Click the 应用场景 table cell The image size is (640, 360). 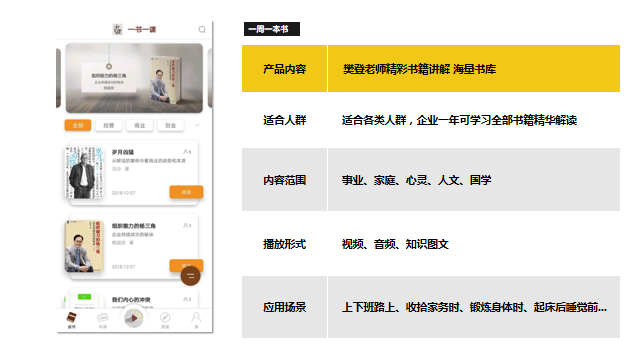(284, 307)
